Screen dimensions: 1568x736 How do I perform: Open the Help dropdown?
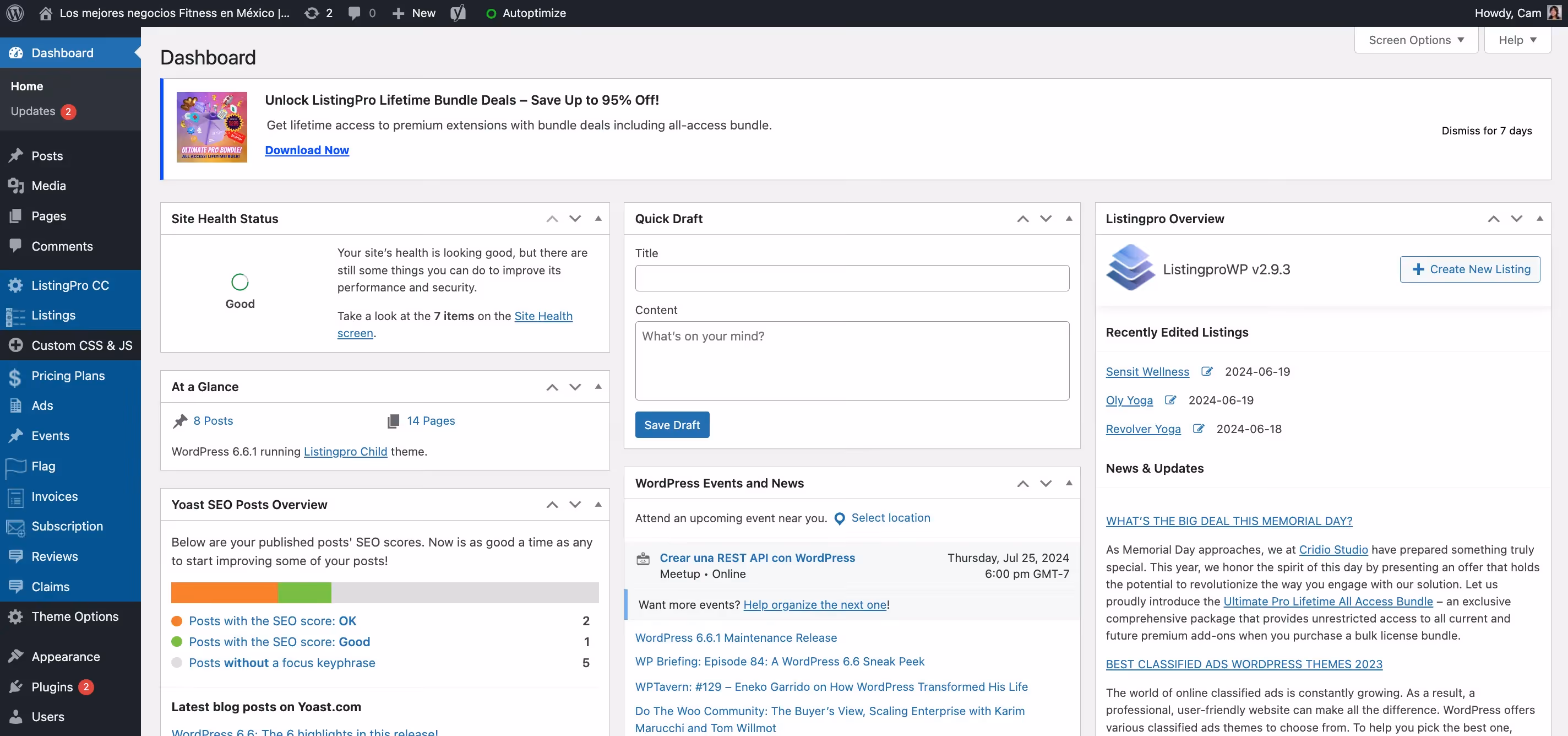tap(1517, 40)
